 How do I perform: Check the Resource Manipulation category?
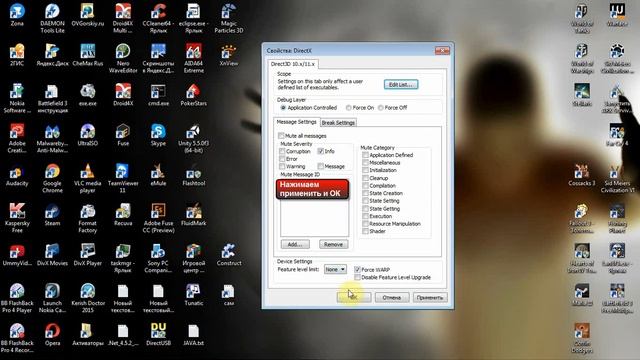pyautogui.click(x=365, y=224)
